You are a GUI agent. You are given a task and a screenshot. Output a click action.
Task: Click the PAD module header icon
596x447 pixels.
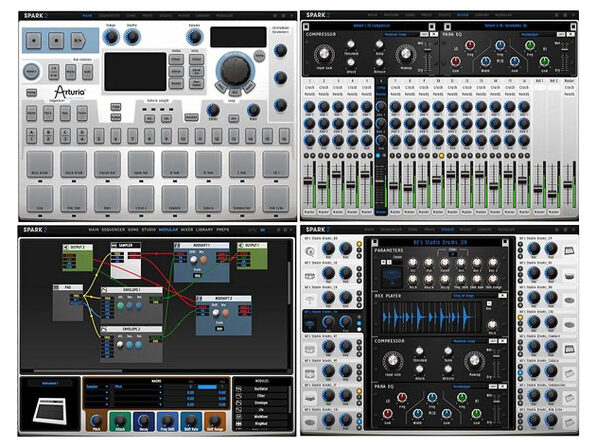[56, 287]
